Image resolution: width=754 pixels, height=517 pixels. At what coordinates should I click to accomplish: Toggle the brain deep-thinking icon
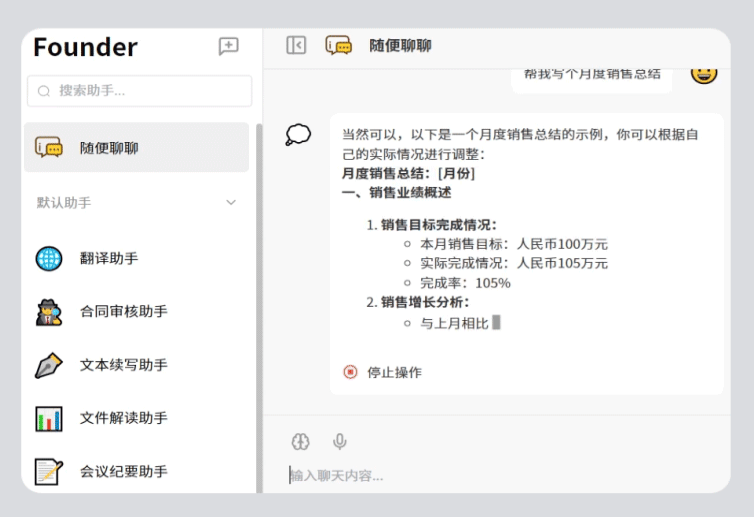coord(301,441)
